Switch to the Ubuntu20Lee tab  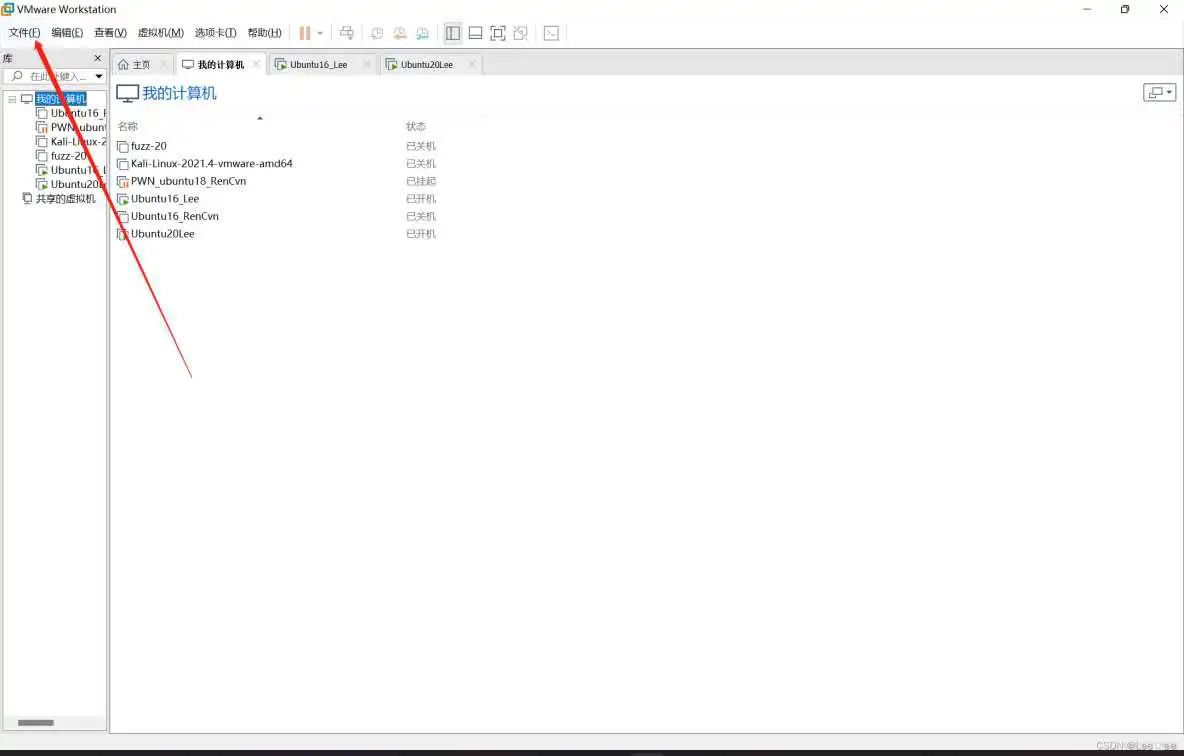[x=426, y=65]
